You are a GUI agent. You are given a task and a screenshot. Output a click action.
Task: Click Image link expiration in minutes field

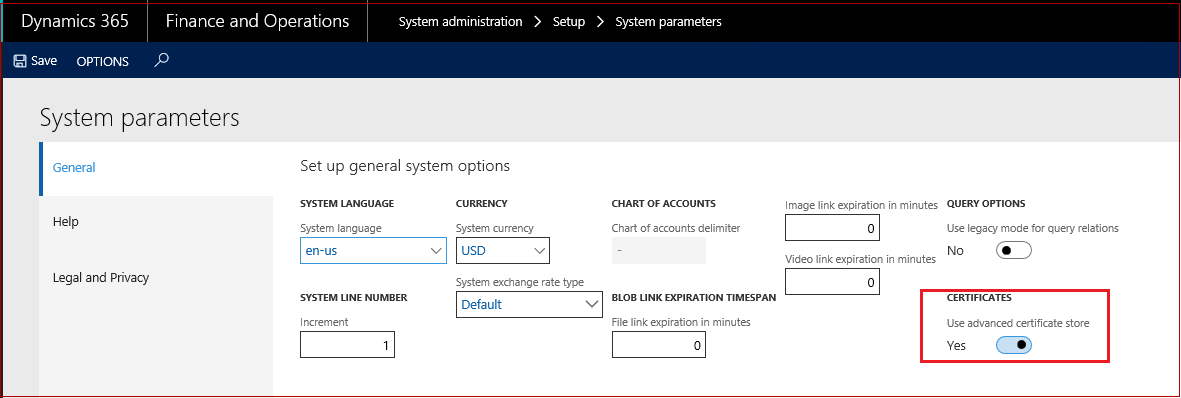pyautogui.click(x=832, y=228)
